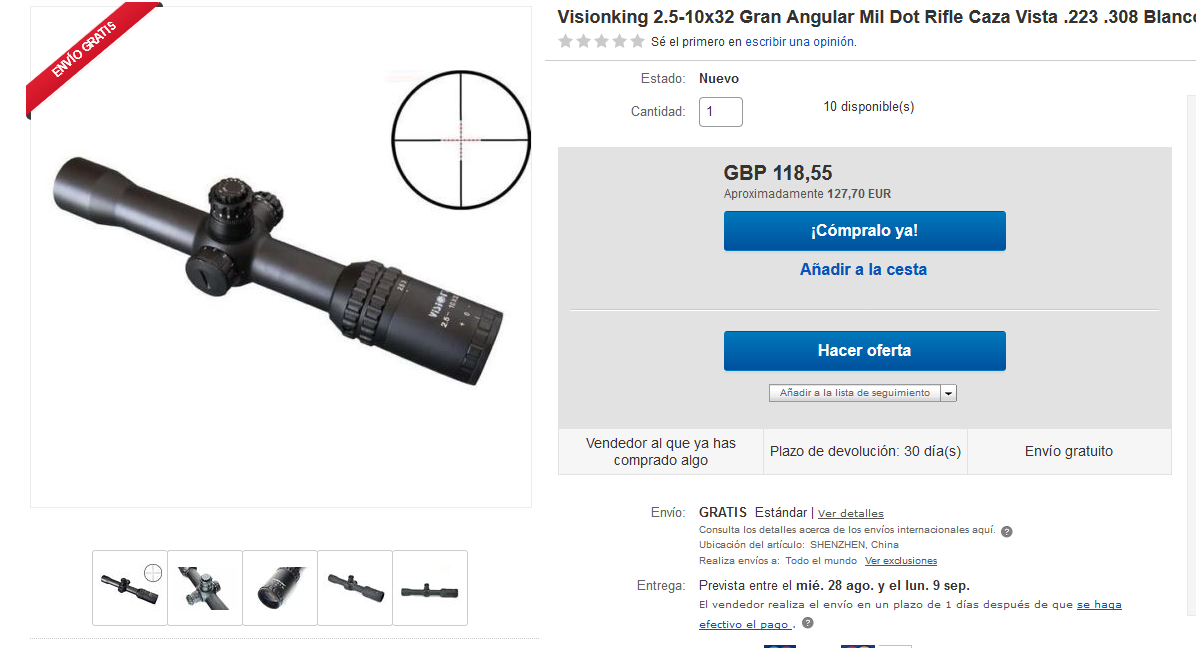Select the first scope thumbnail with reticle

coord(130,588)
